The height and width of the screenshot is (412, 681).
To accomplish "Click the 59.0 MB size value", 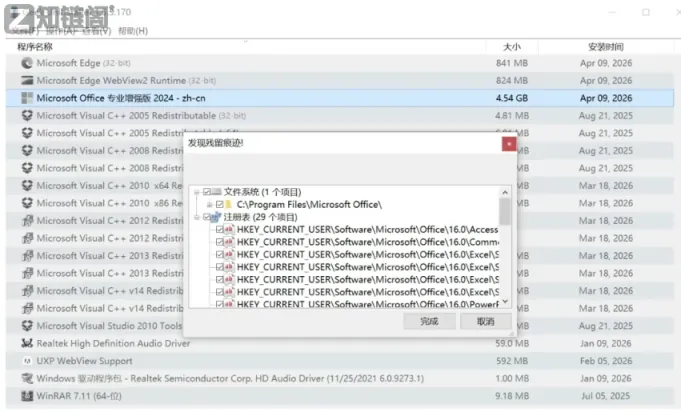I will [x=512, y=343].
